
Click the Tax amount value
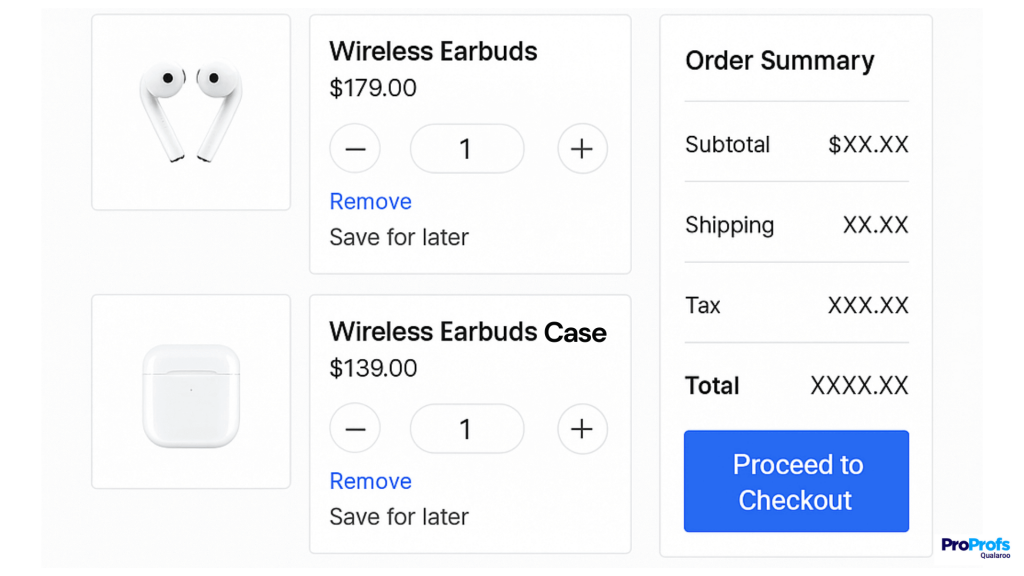click(868, 305)
